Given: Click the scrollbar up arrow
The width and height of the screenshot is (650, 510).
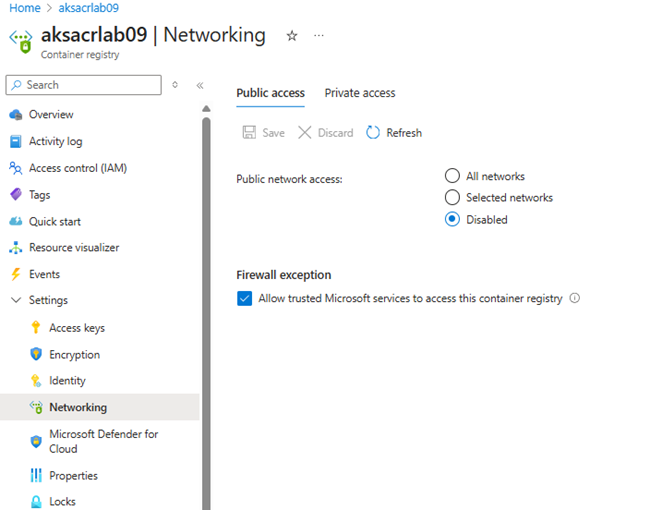Looking at the screenshot, I should coord(206,109).
